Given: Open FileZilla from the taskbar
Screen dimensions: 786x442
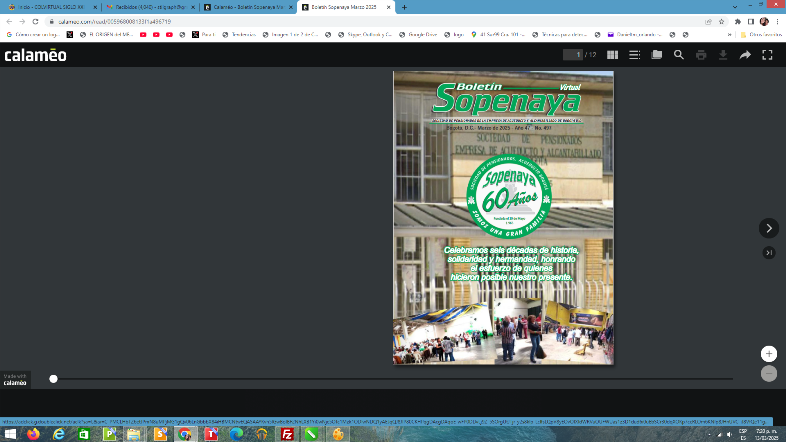Looking at the screenshot, I should pos(287,435).
